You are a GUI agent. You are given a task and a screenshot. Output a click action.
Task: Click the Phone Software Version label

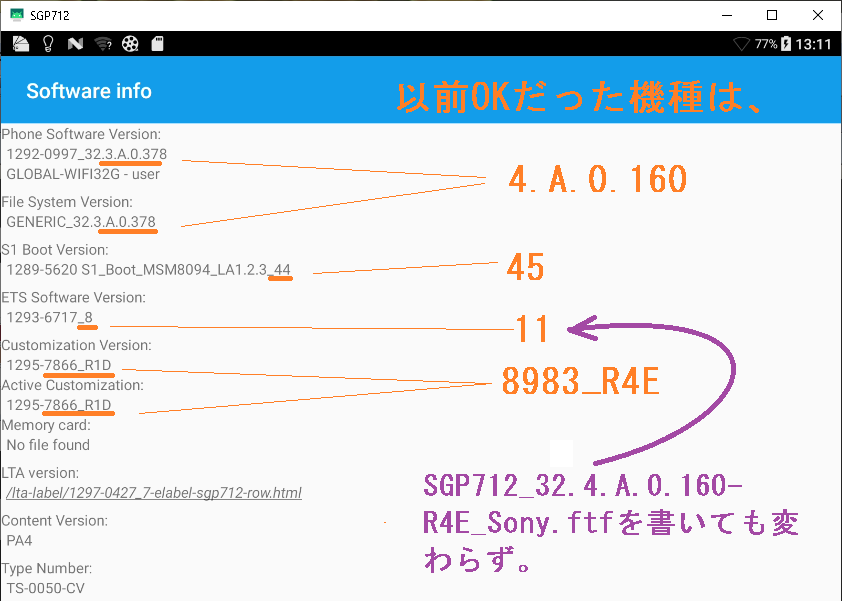(81, 134)
